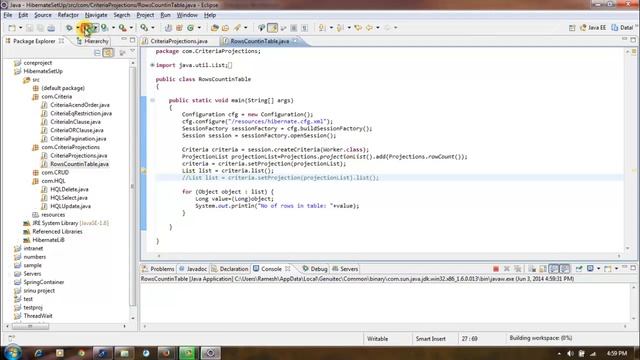Image resolution: width=640 pixels, height=360 pixels.
Task: Toggle Mark Occurrences in toolbar
Action: 272,28
